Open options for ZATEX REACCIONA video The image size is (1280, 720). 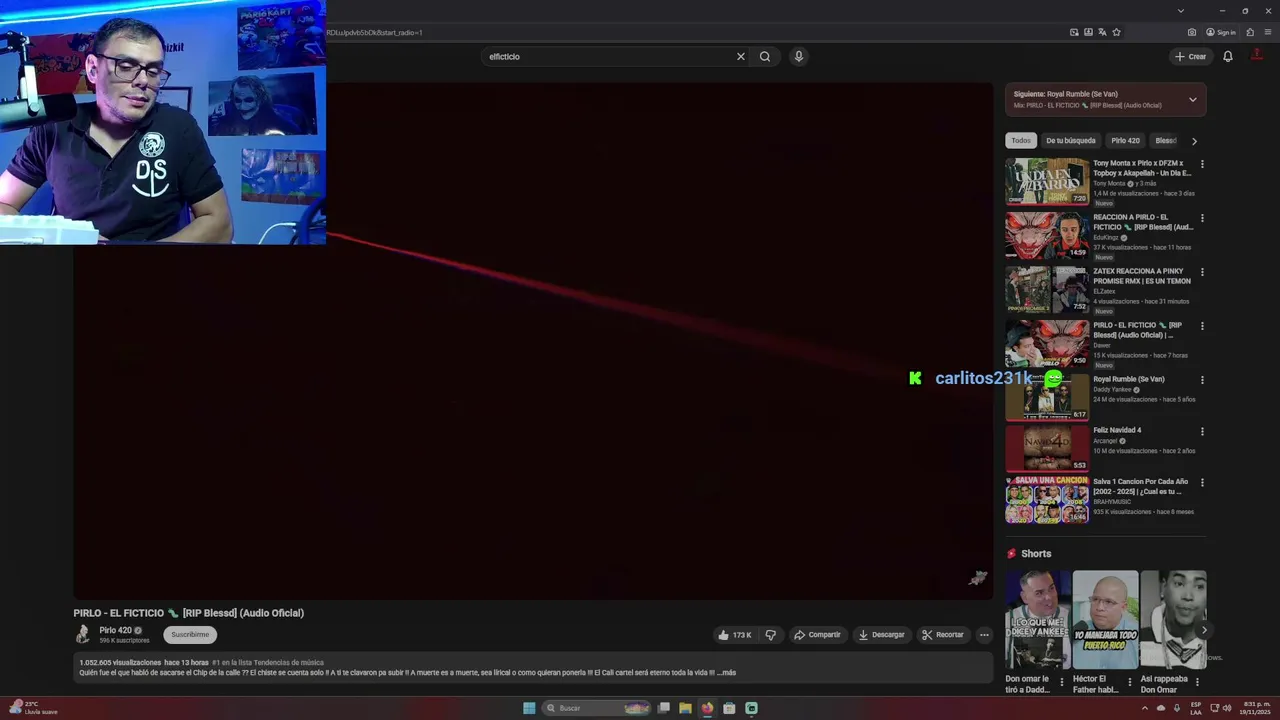1202,272
